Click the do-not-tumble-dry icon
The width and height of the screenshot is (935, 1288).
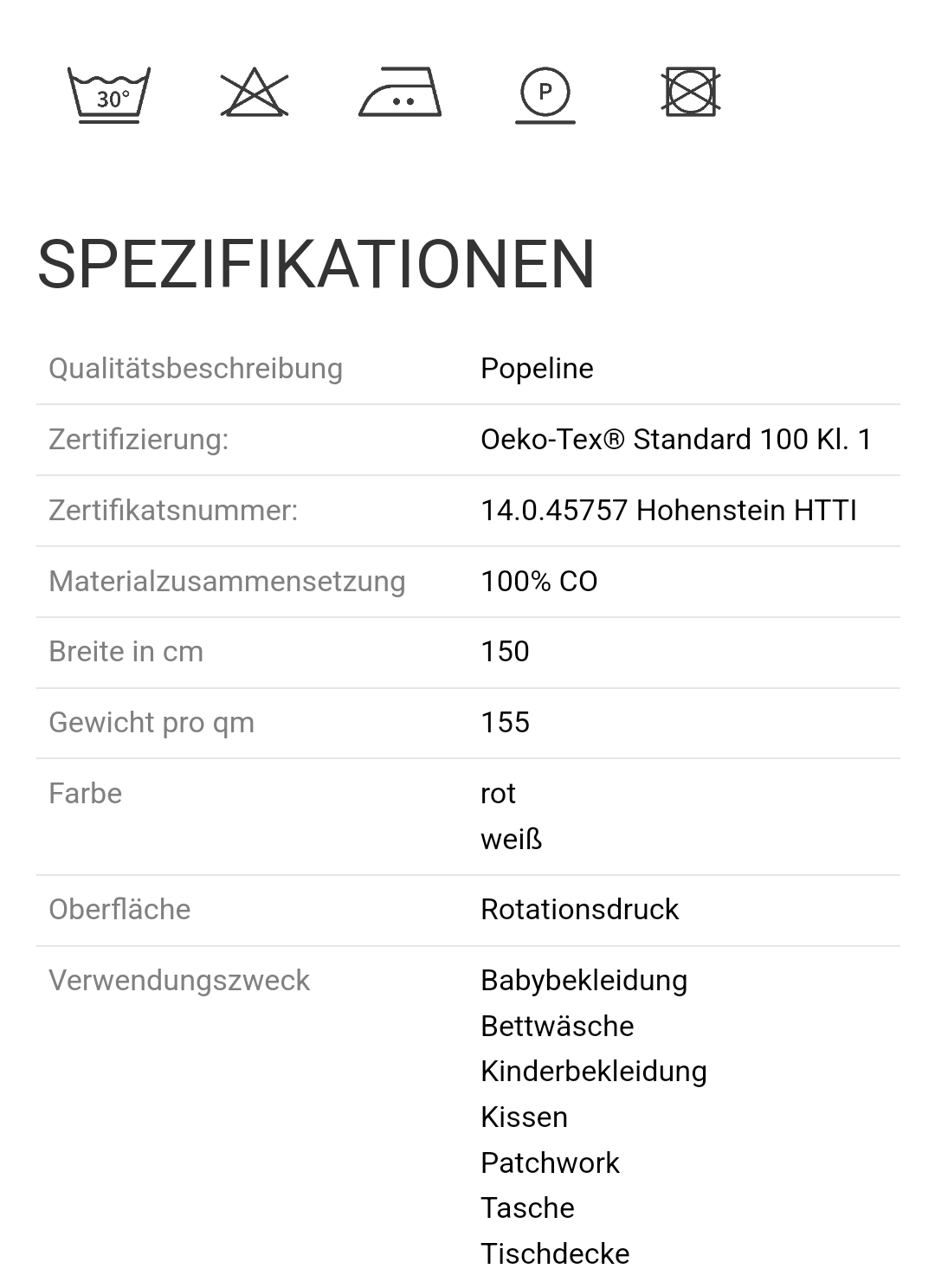[691, 92]
